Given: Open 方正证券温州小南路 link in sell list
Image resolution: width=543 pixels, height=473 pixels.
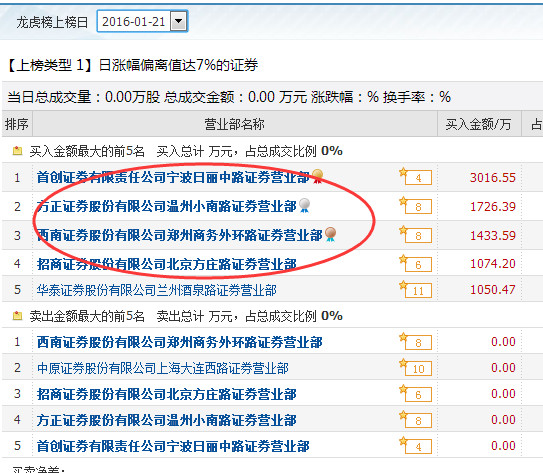Looking at the screenshot, I should (x=167, y=420).
